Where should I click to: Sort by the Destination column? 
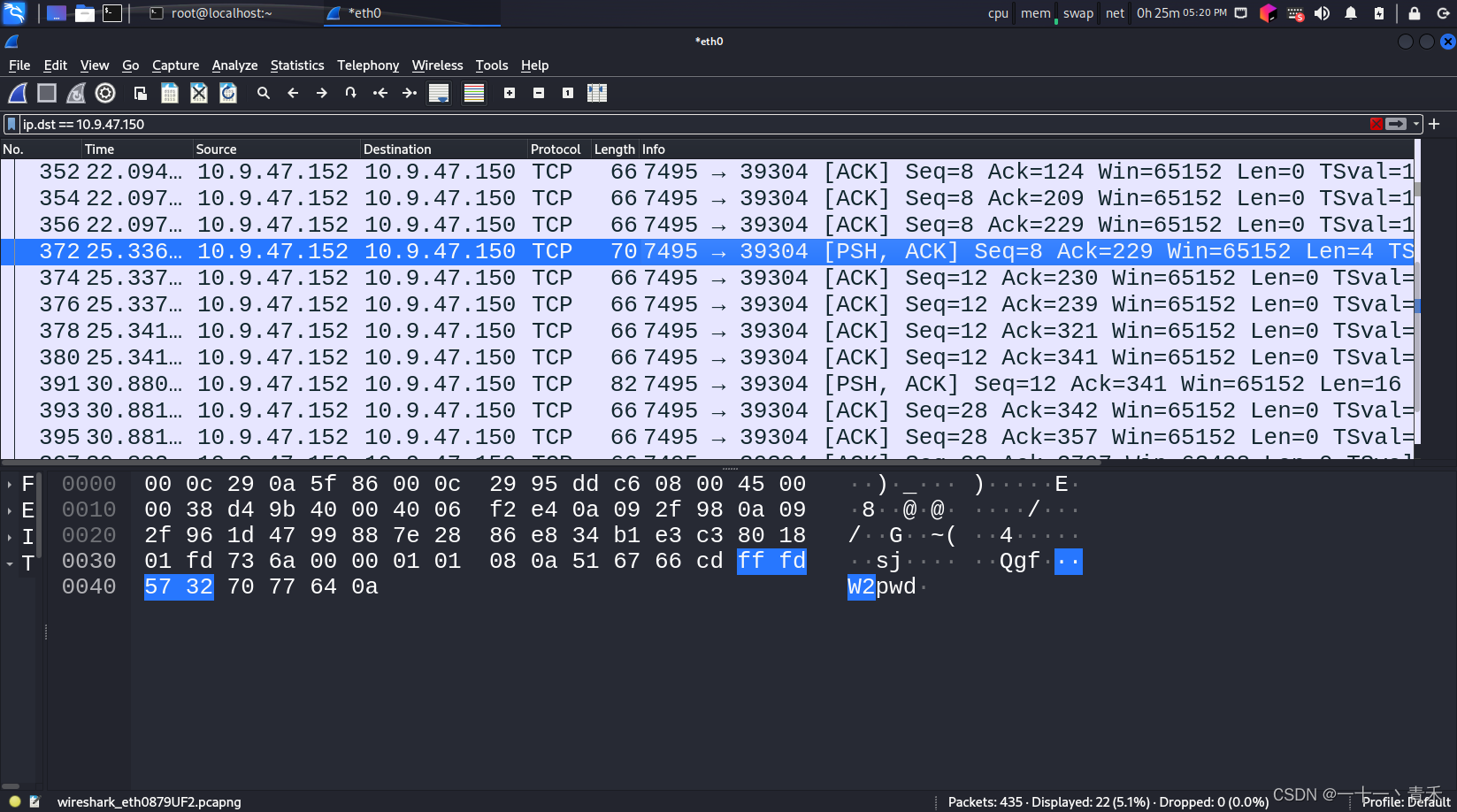(x=444, y=149)
